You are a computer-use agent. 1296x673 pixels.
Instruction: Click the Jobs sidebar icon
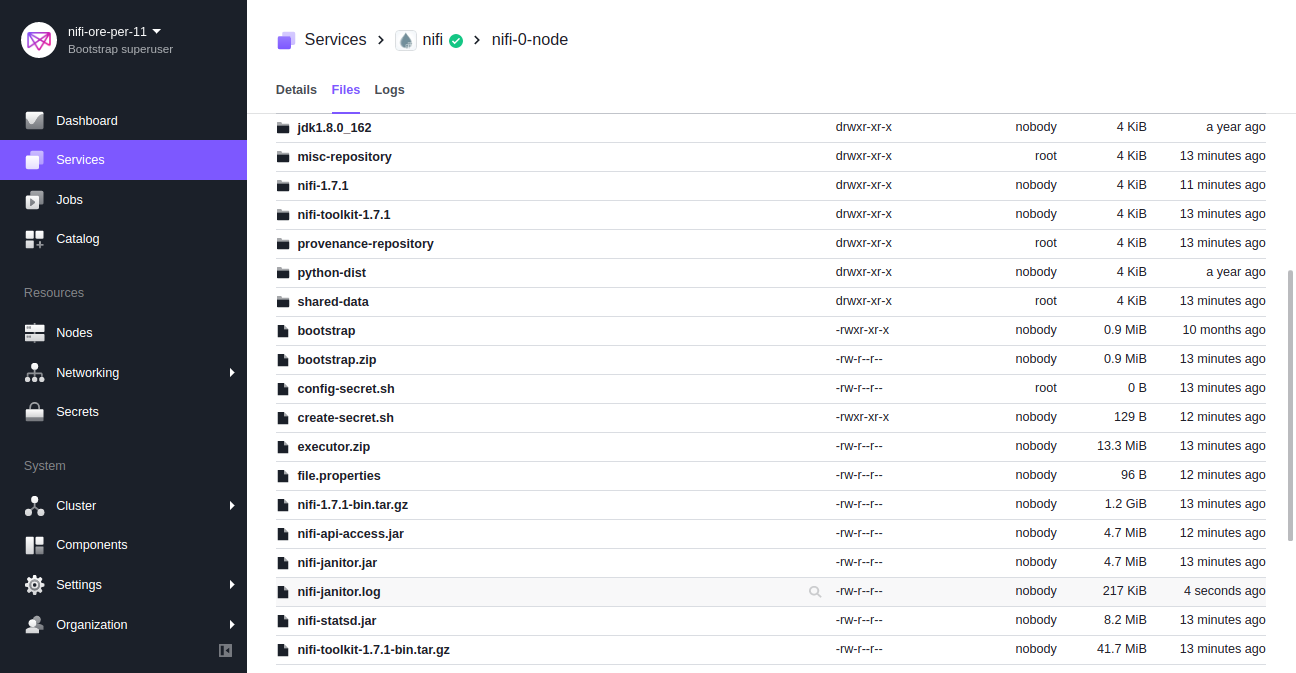tap(34, 200)
